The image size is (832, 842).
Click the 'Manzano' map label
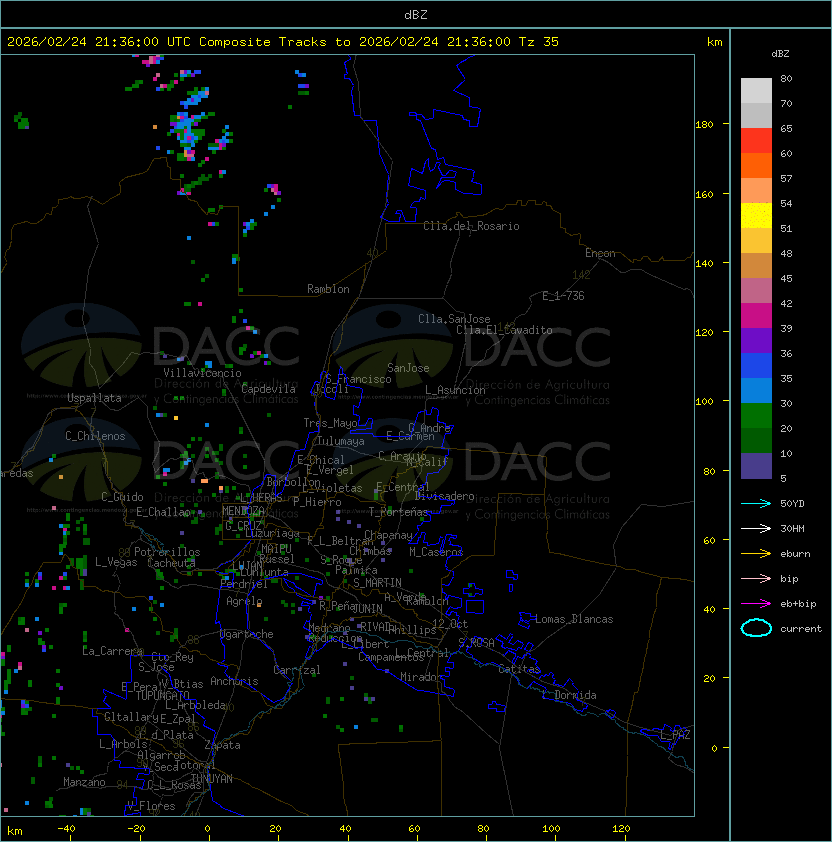tap(84, 782)
